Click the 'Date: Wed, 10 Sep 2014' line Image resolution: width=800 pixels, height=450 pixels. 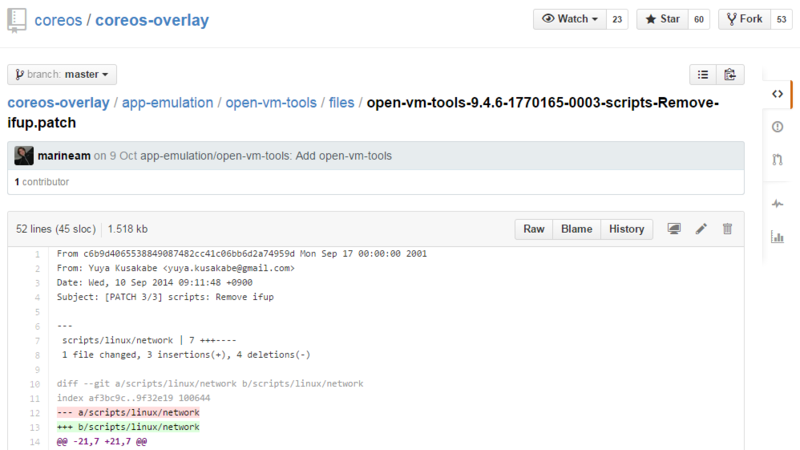point(155,282)
